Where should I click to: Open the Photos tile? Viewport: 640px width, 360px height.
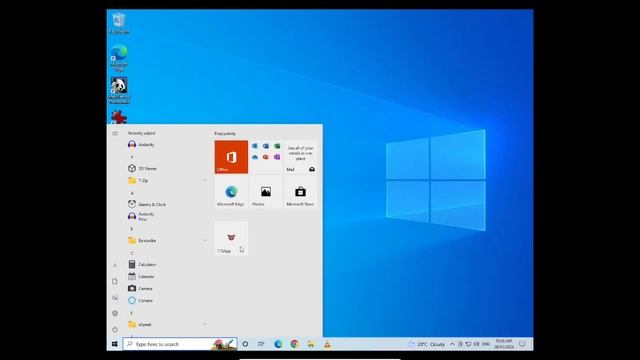266,192
